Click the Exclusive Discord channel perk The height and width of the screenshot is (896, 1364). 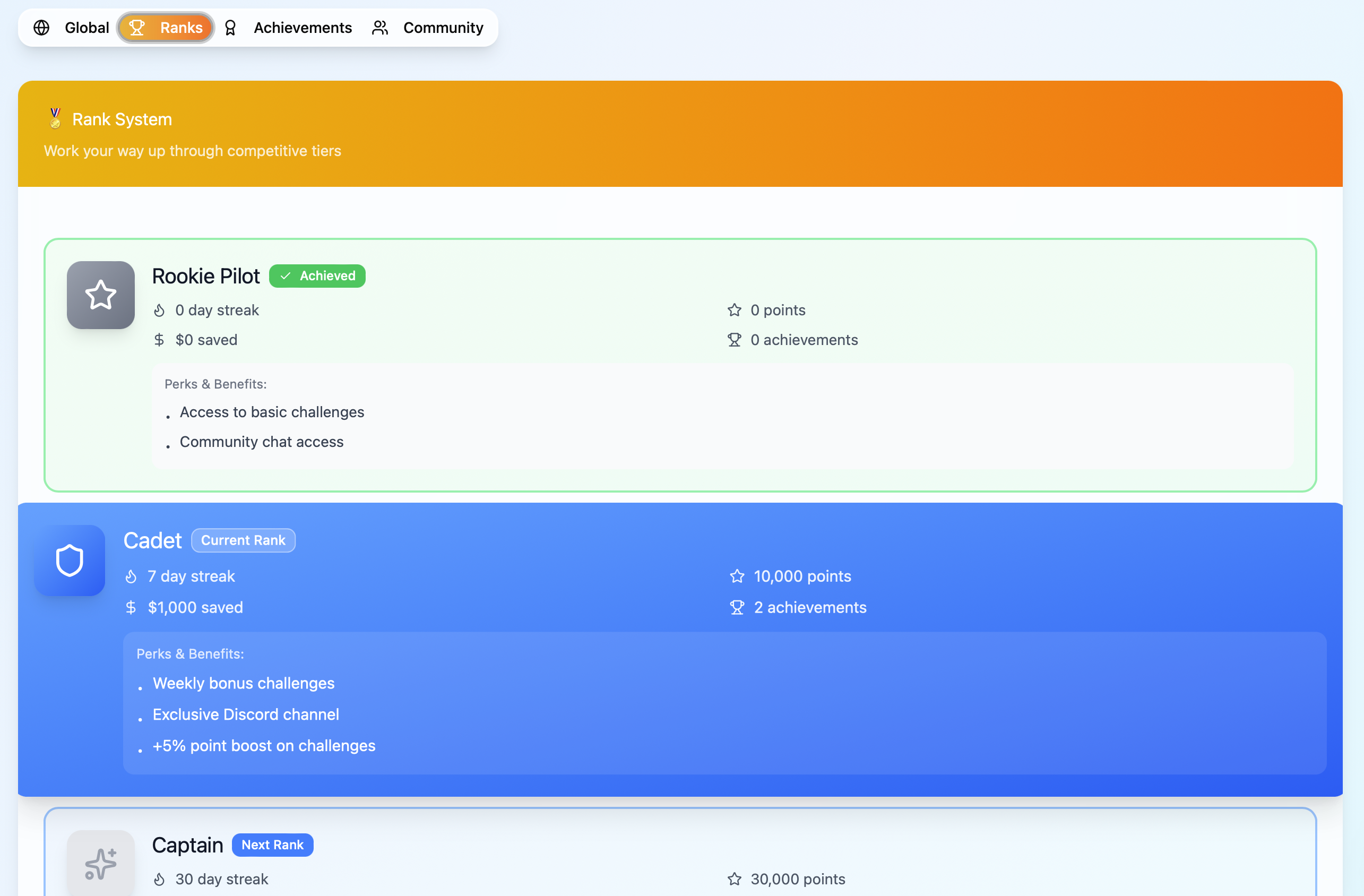(245, 714)
